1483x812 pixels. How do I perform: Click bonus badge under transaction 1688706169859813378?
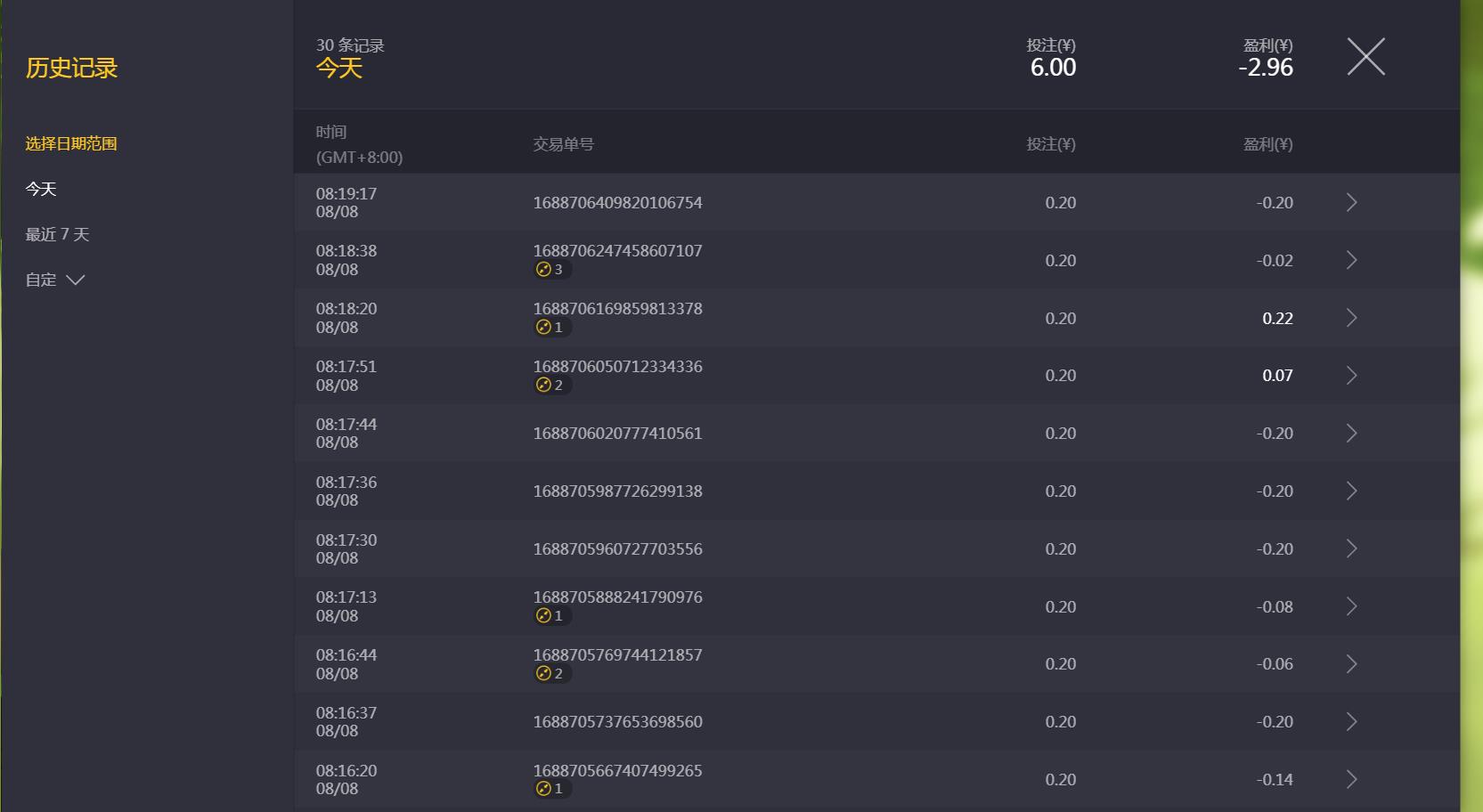coord(551,328)
